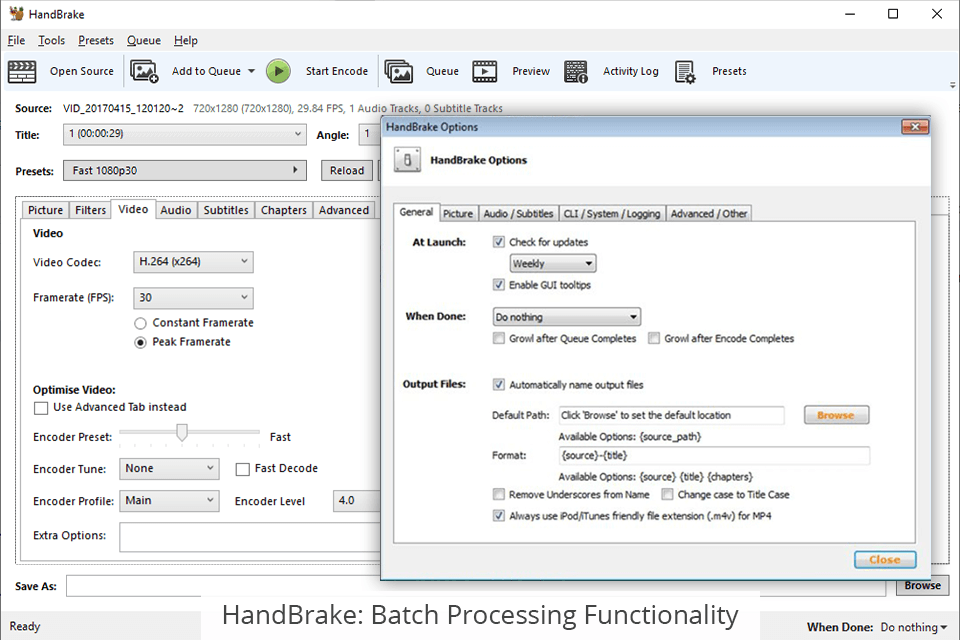
Task: Switch to the Advanced tab in main window
Action: pos(343,210)
